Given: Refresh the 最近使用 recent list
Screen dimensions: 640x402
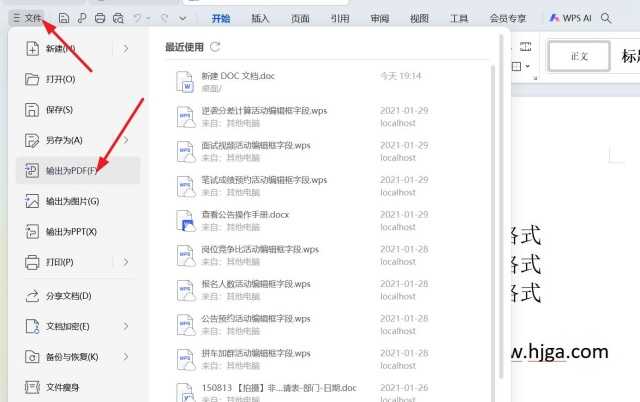Looking at the screenshot, I should tap(215, 47).
